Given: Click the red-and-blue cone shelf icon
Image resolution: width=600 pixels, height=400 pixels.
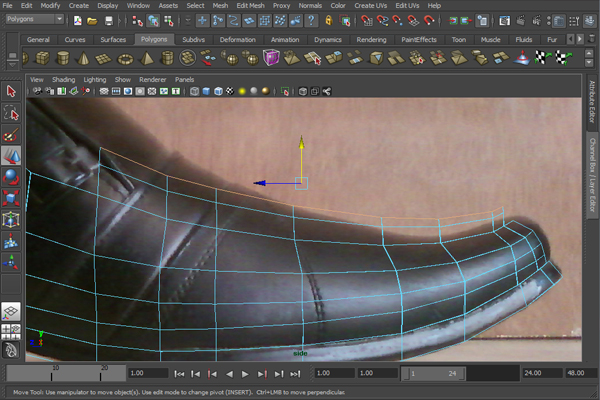Looking at the screenshot, I should 521,58.
